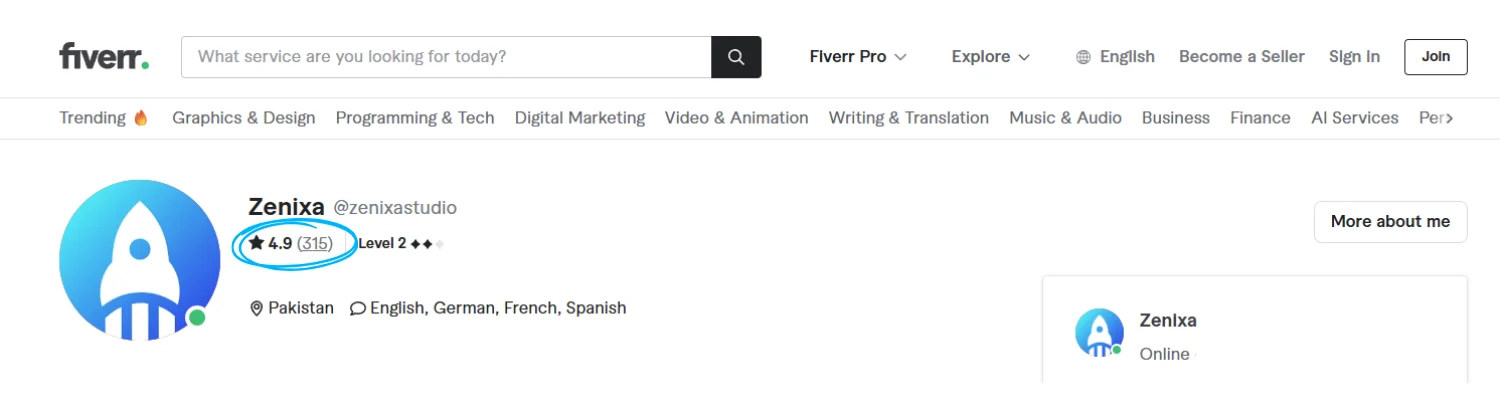Click the languages speech bubble icon
The height and width of the screenshot is (400, 1500).
357,308
